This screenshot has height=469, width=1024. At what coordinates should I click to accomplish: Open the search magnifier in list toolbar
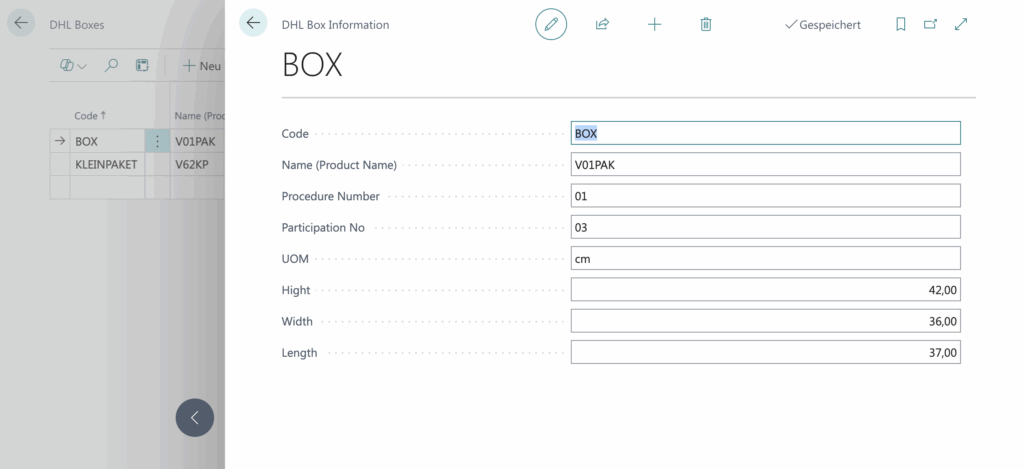pos(112,65)
